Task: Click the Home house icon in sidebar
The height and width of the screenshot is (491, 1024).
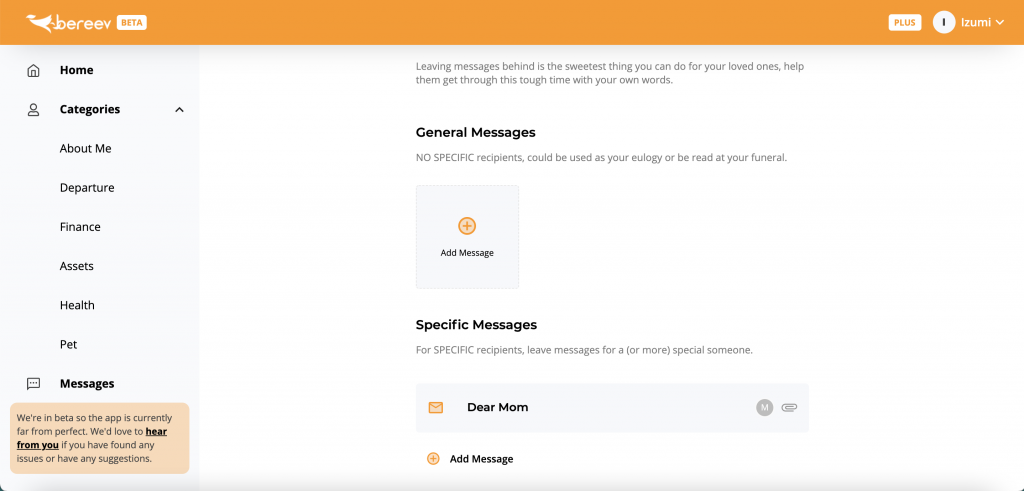Action: [x=33, y=71]
